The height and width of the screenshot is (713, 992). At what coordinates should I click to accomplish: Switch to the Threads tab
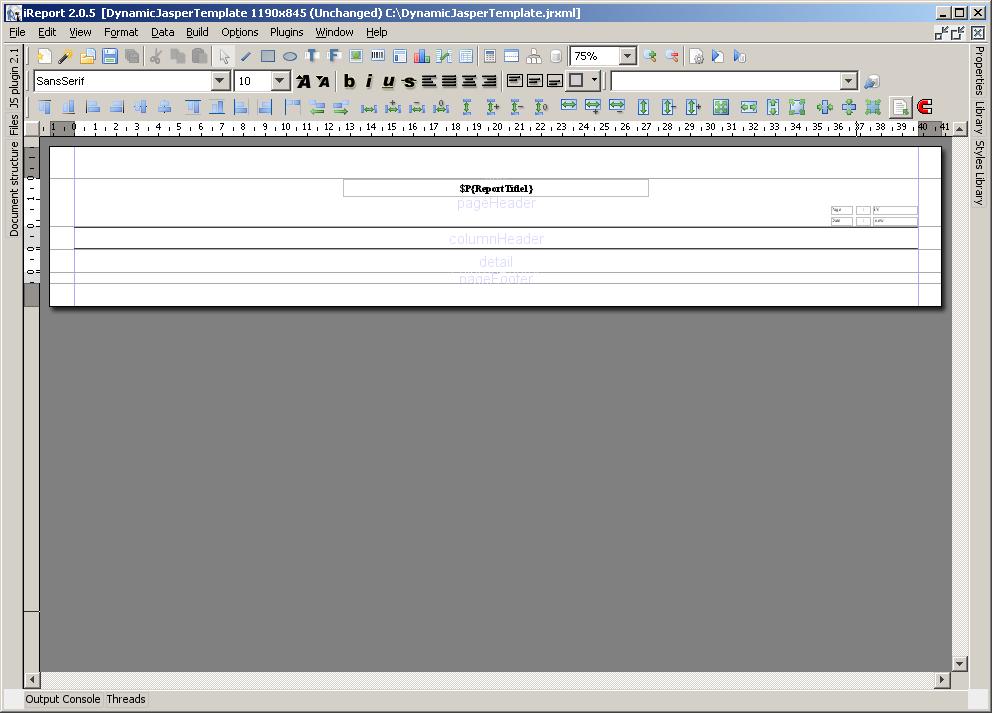coord(125,699)
